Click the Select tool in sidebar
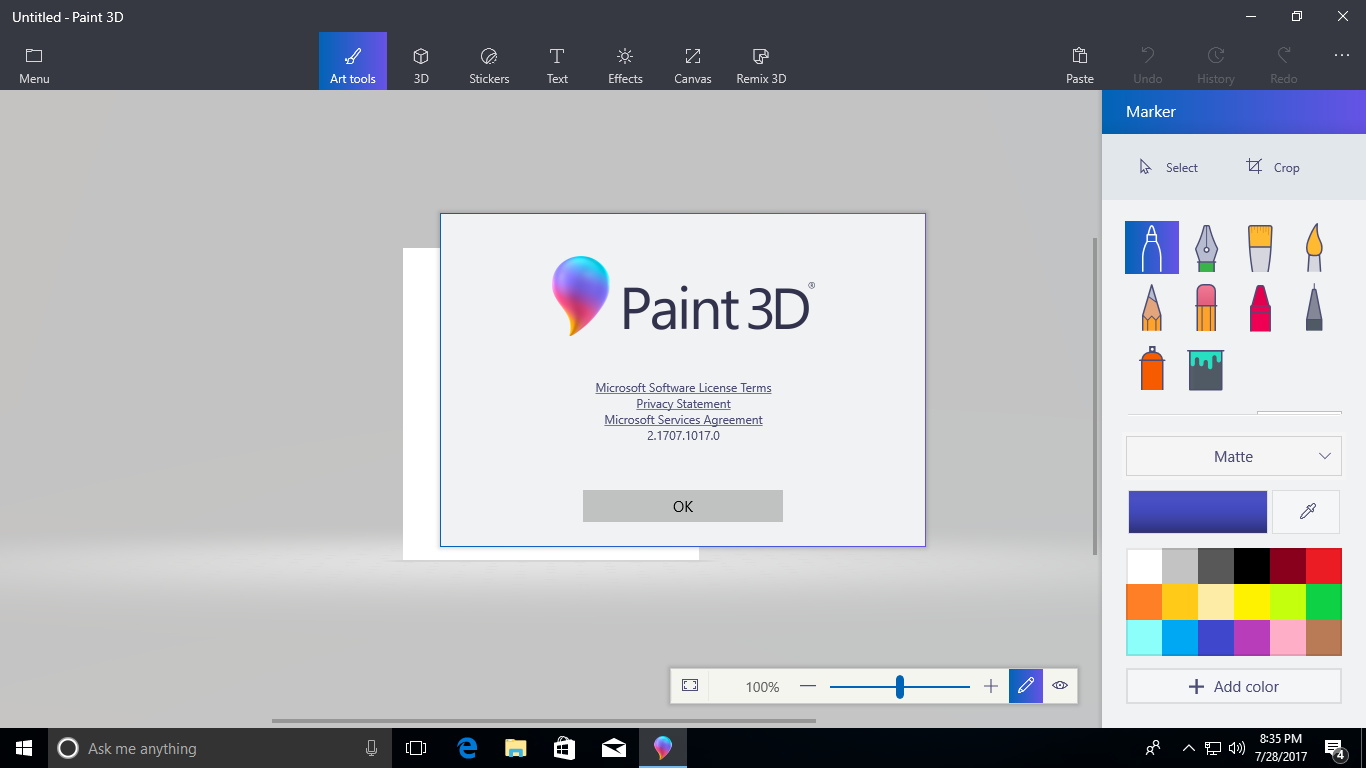Viewport: 1366px width, 768px height. (1168, 167)
